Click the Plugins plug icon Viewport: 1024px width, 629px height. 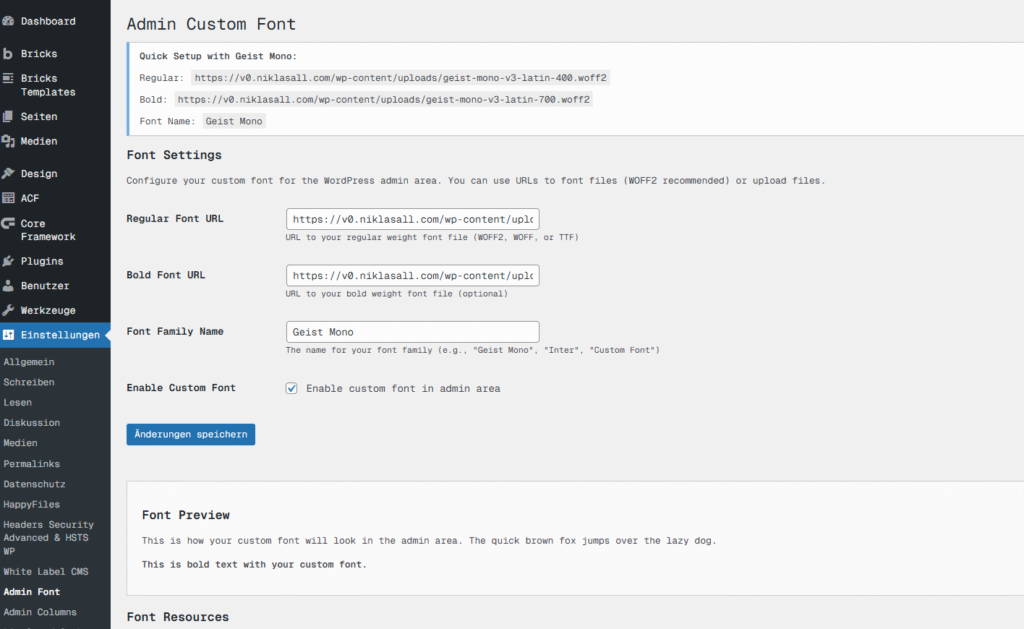pyautogui.click(x=9, y=261)
